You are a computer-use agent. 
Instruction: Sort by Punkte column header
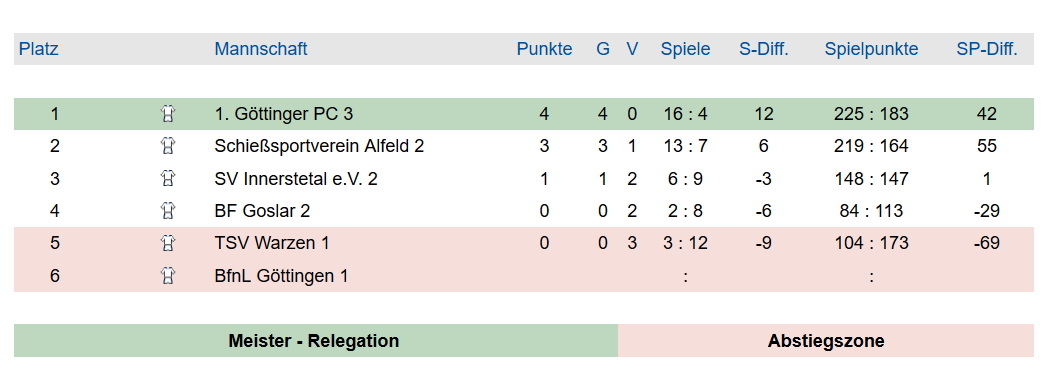pyautogui.click(x=545, y=49)
